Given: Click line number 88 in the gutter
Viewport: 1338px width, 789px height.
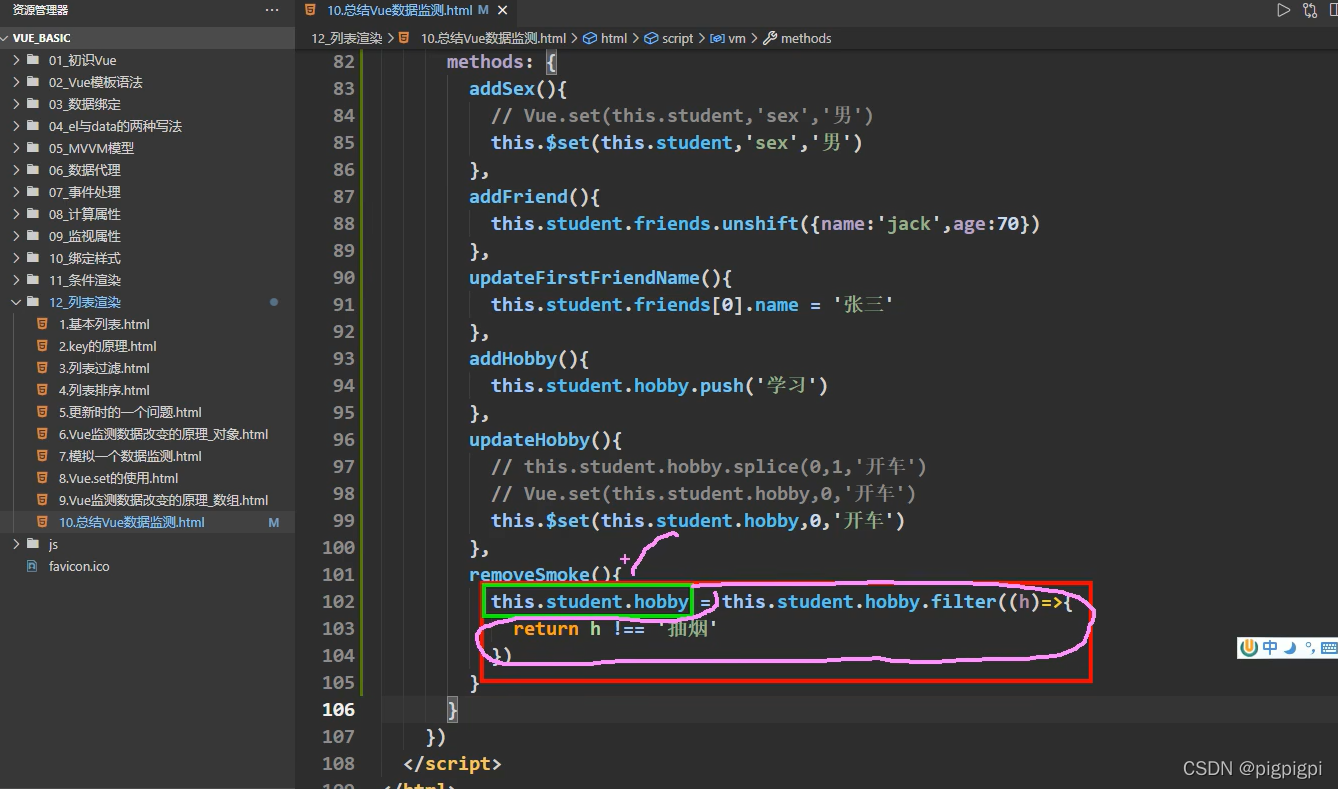Looking at the screenshot, I should 343,223.
